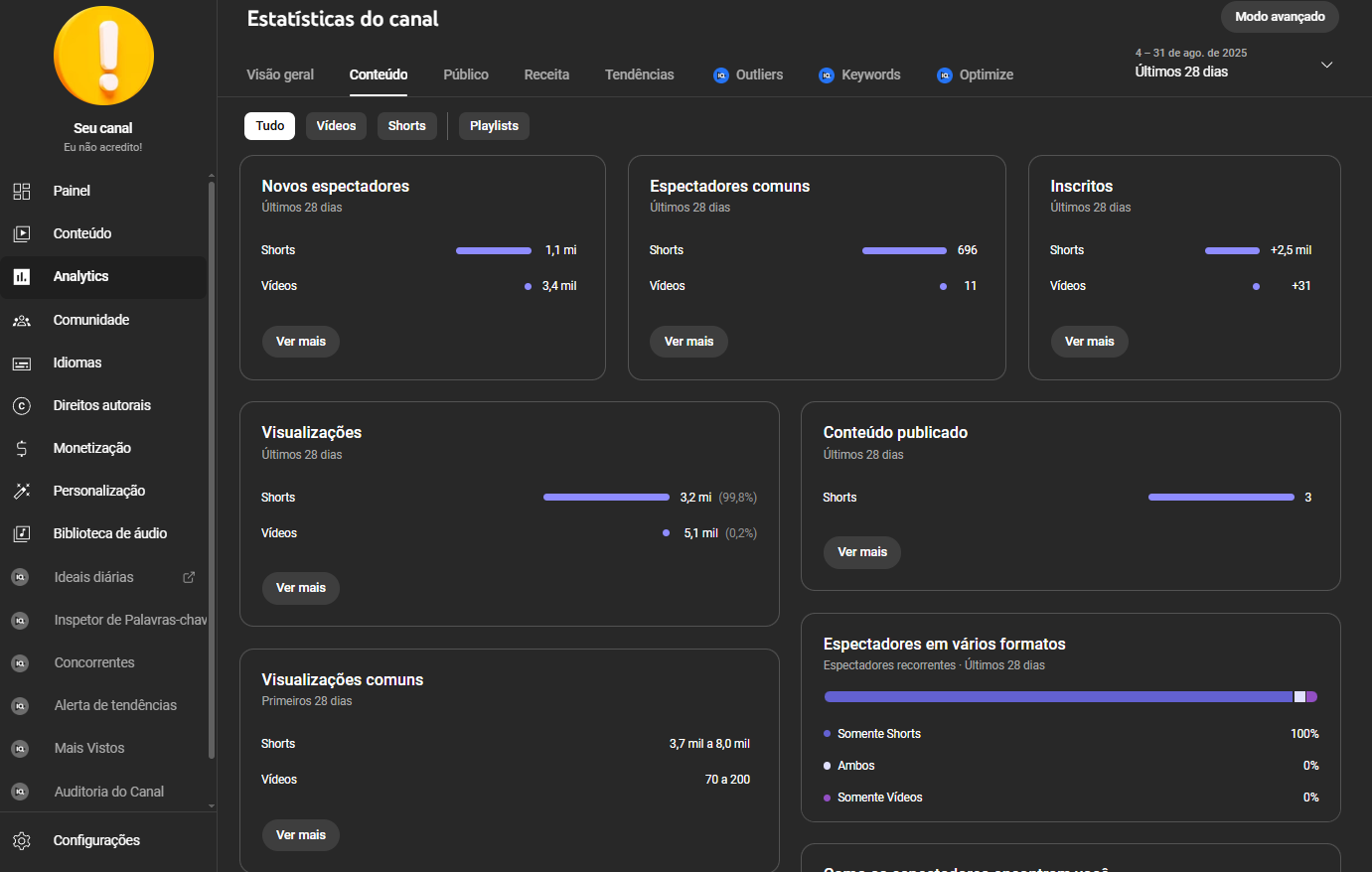Open Conteúdo via its sidebar icon
The height and width of the screenshot is (872, 1372).
point(22,233)
